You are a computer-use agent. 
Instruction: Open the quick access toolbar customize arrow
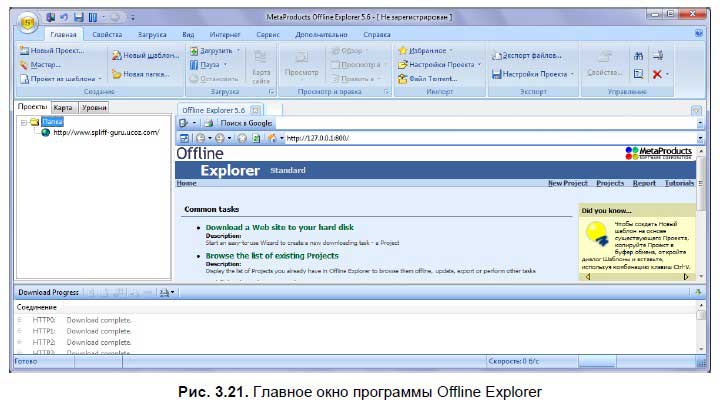132,17
